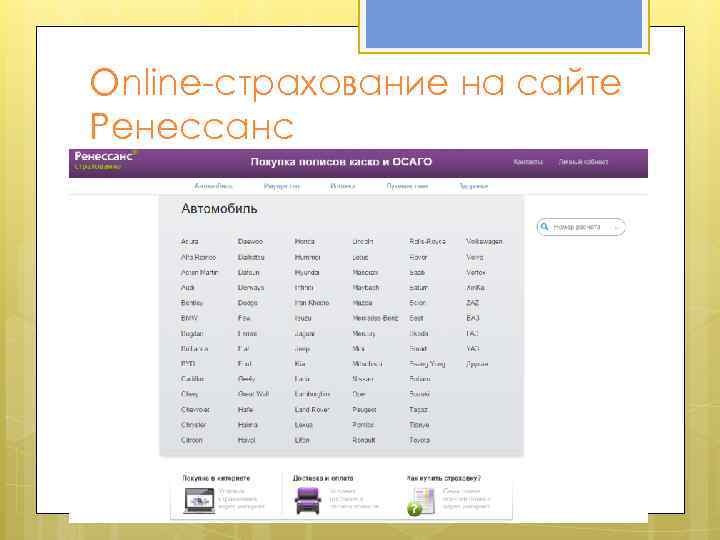720x540 pixels.
Task: Click the Ренессанс Страхование logo
Action: 105,160
